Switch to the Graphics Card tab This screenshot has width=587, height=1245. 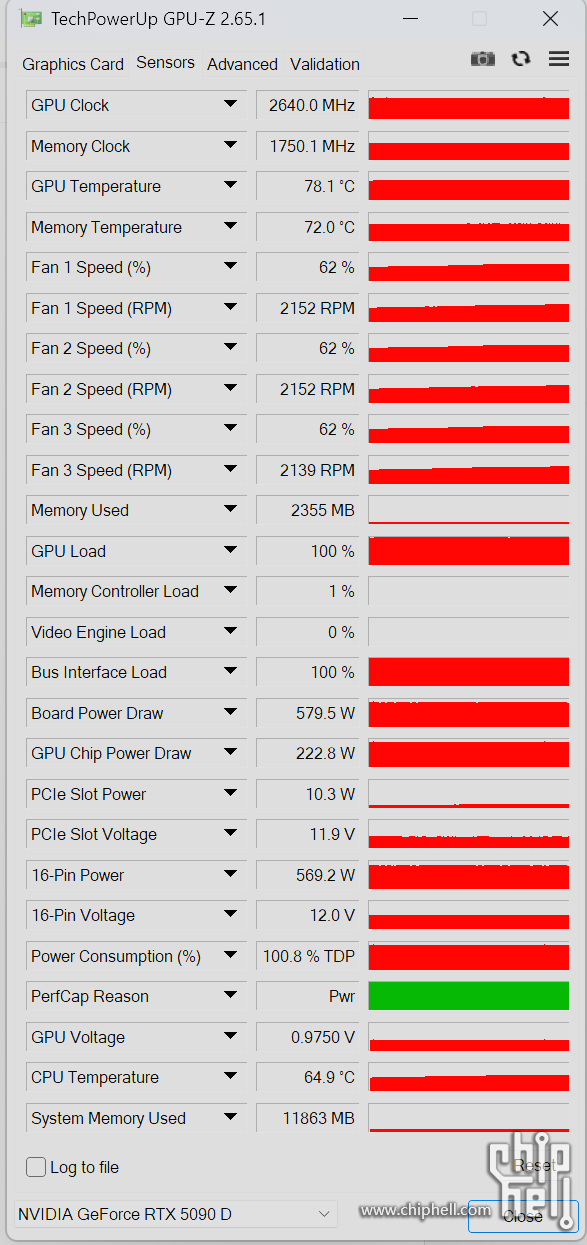[73, 64]
